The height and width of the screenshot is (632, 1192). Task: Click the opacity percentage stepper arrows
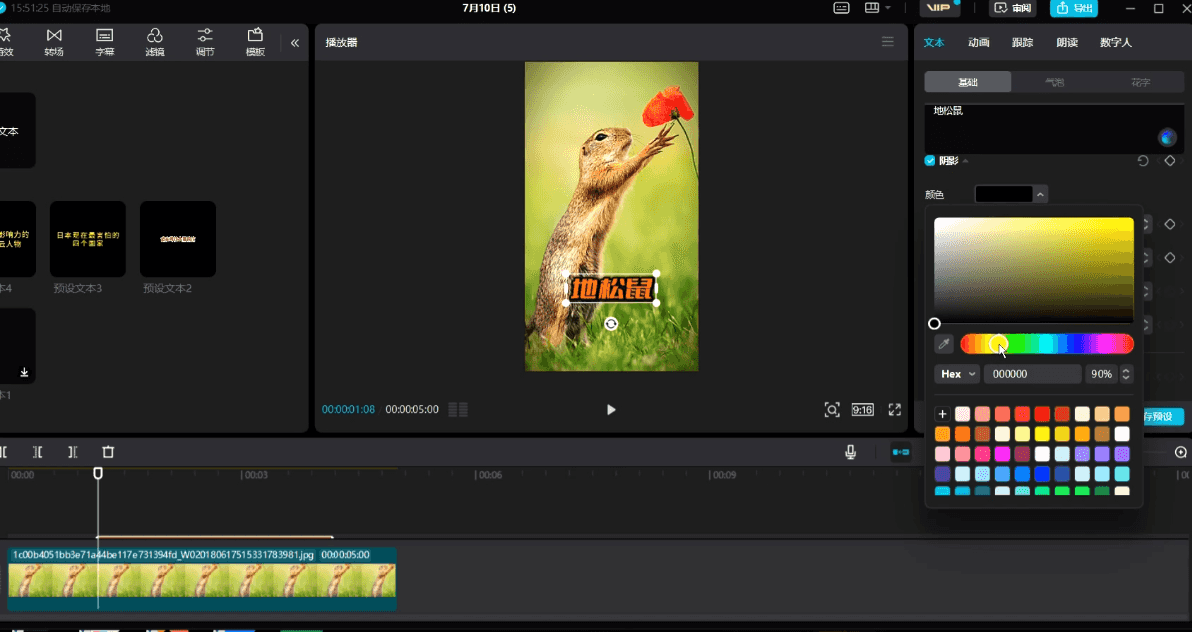pos(1126,373)
